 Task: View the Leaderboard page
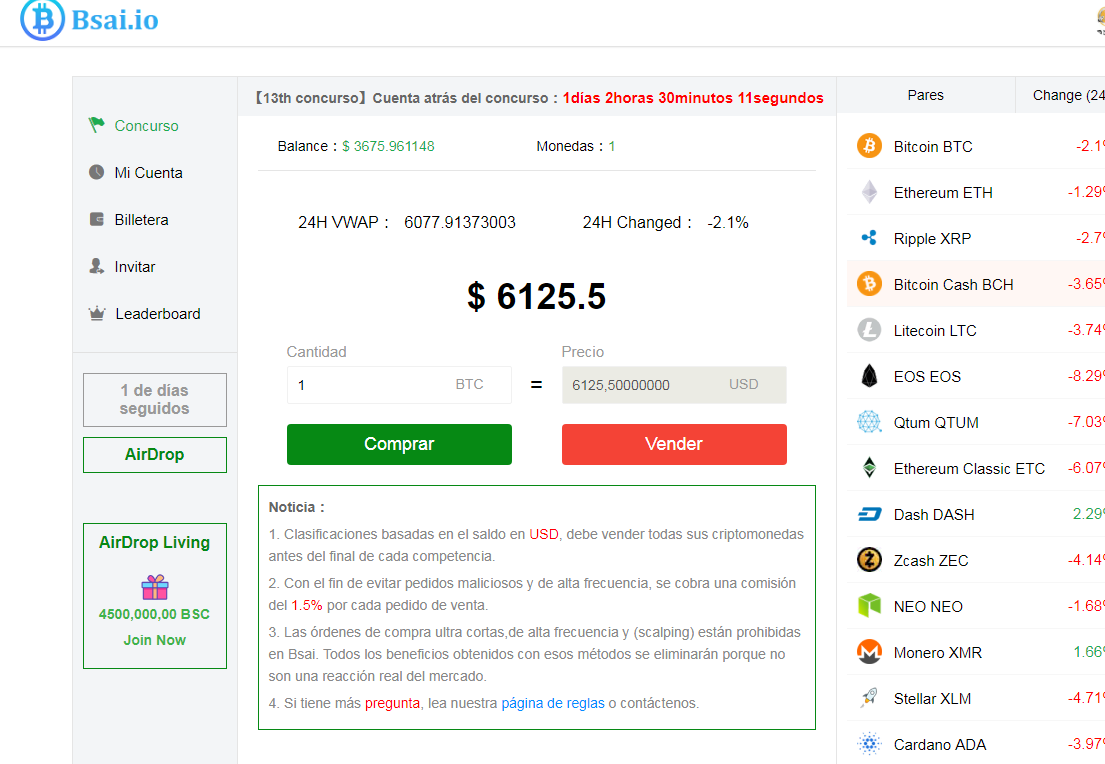pos(158,314)
